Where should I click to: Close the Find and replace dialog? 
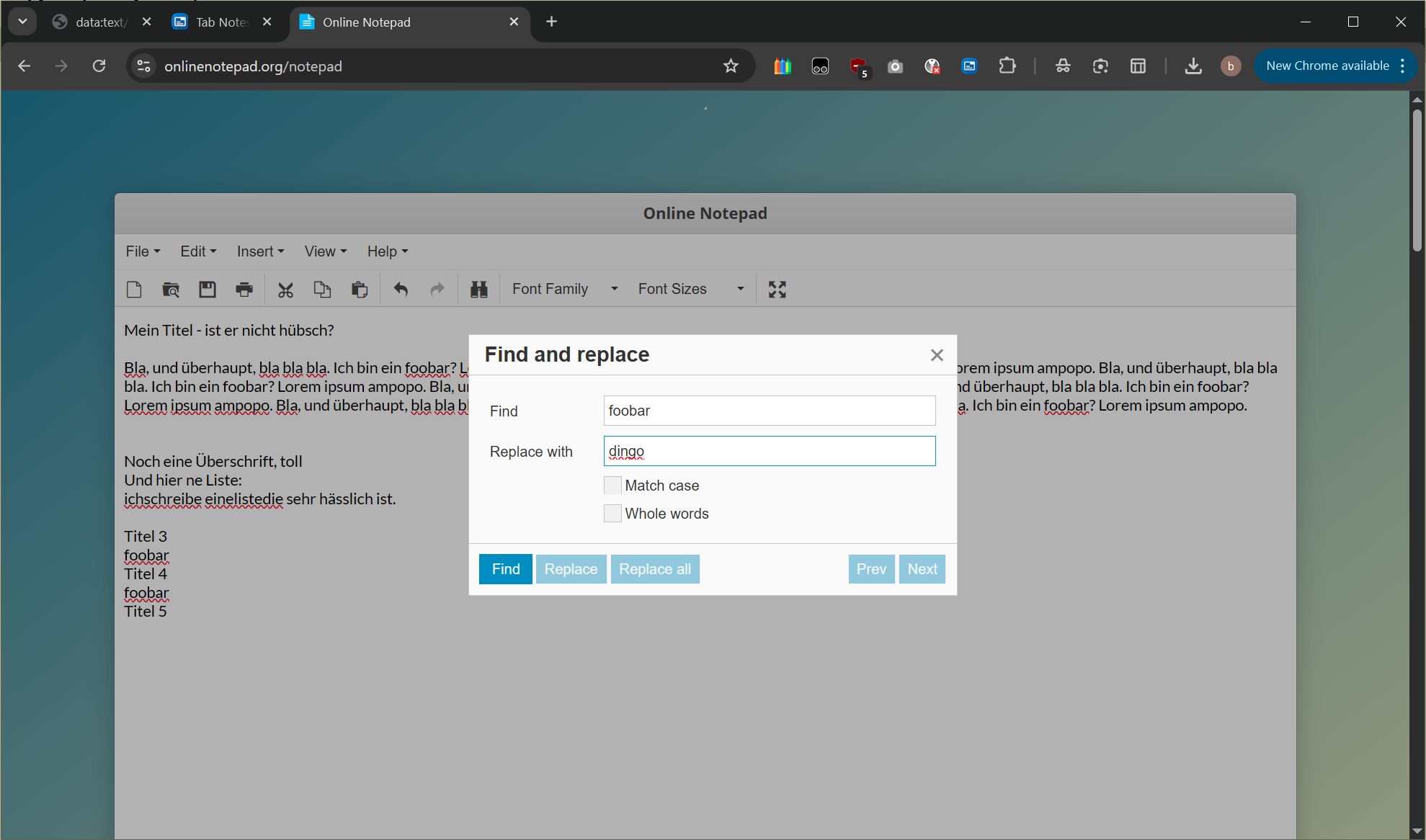[x=936, y=355]
